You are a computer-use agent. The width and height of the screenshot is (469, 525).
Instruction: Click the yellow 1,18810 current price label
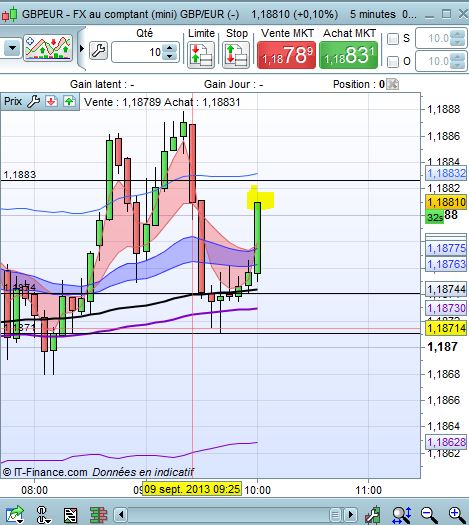click(x=446, y=202)
